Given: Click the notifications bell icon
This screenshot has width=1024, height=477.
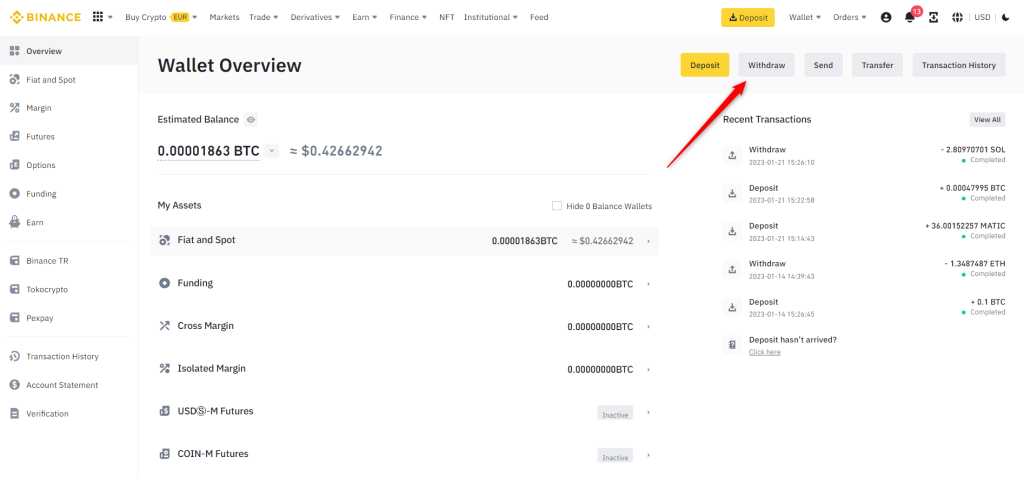Looking at the screenshot, I should click(909, 18).
